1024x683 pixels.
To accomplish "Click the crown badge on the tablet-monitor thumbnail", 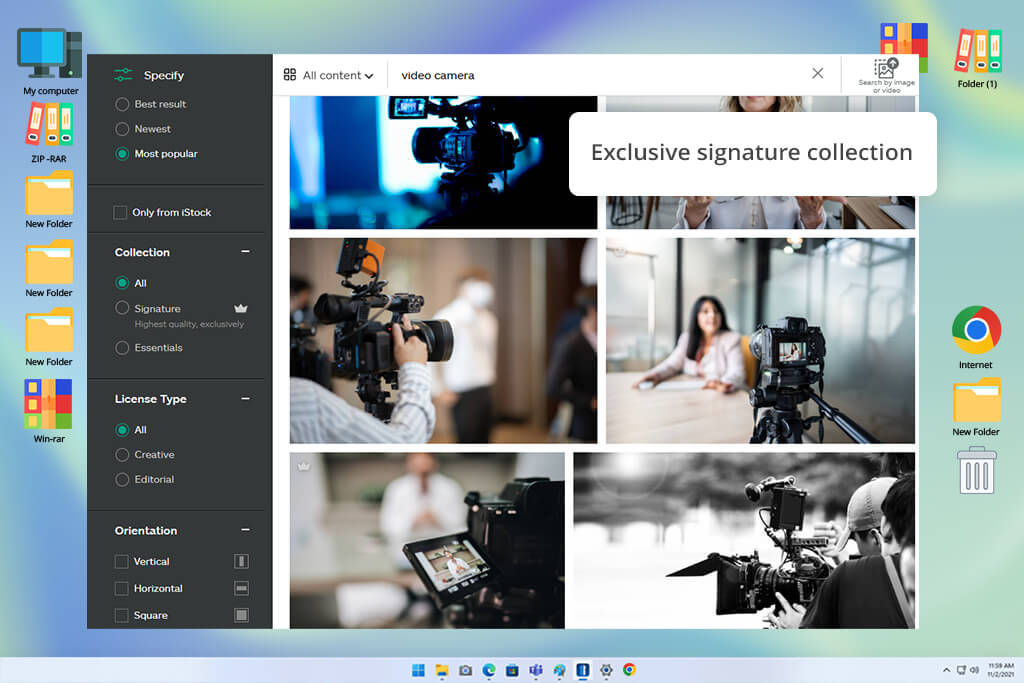I will (x=304, y=466).
